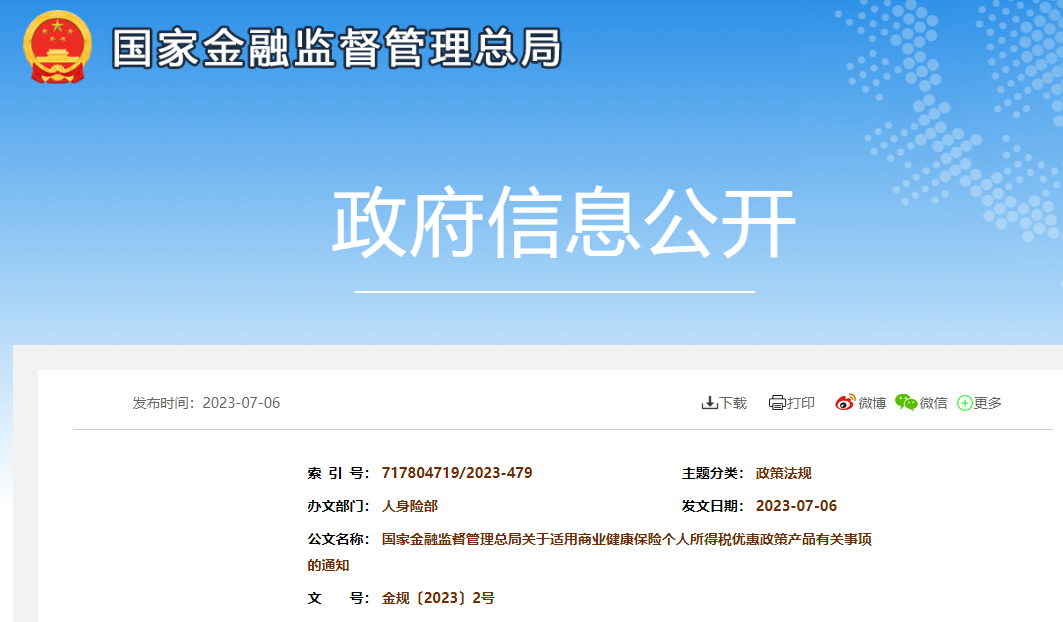Click the 主题分类 field label
Viewport: 1063px width, 622px height.
[x=713, y=473]
